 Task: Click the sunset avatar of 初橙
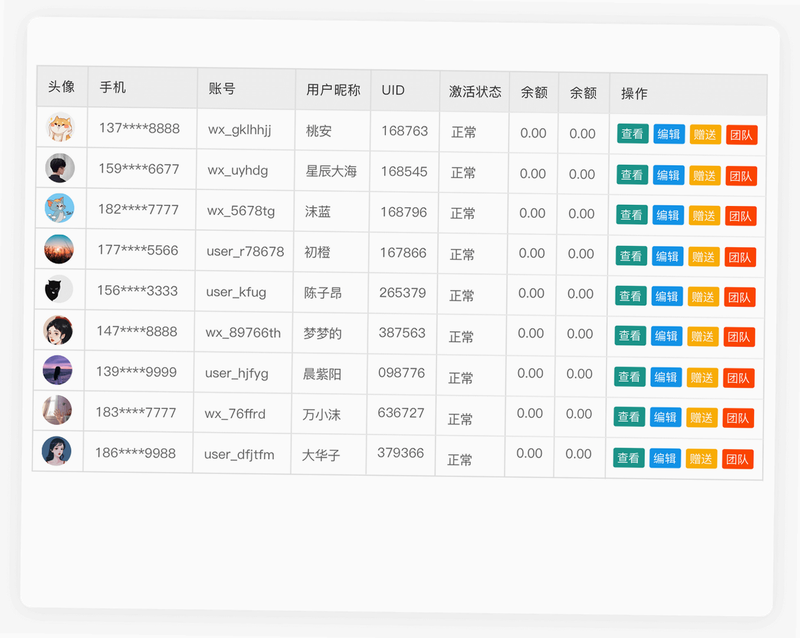[x=59, y=249]
